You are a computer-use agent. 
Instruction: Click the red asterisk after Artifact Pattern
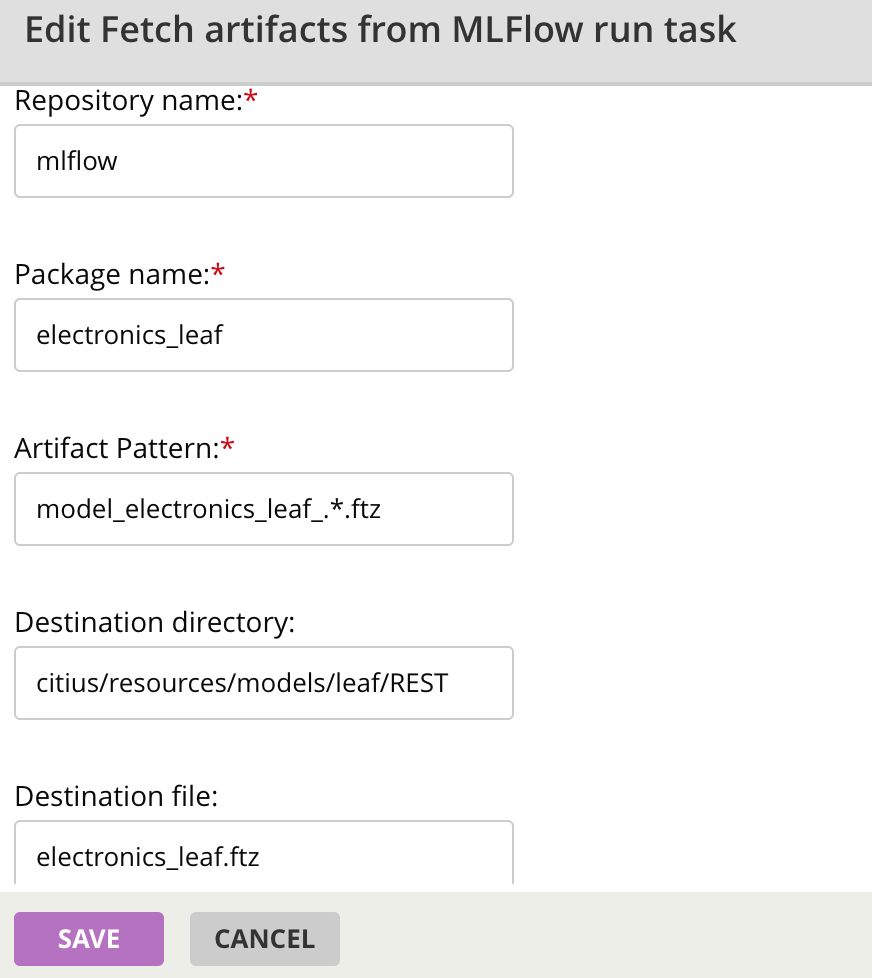pos(227,447)
